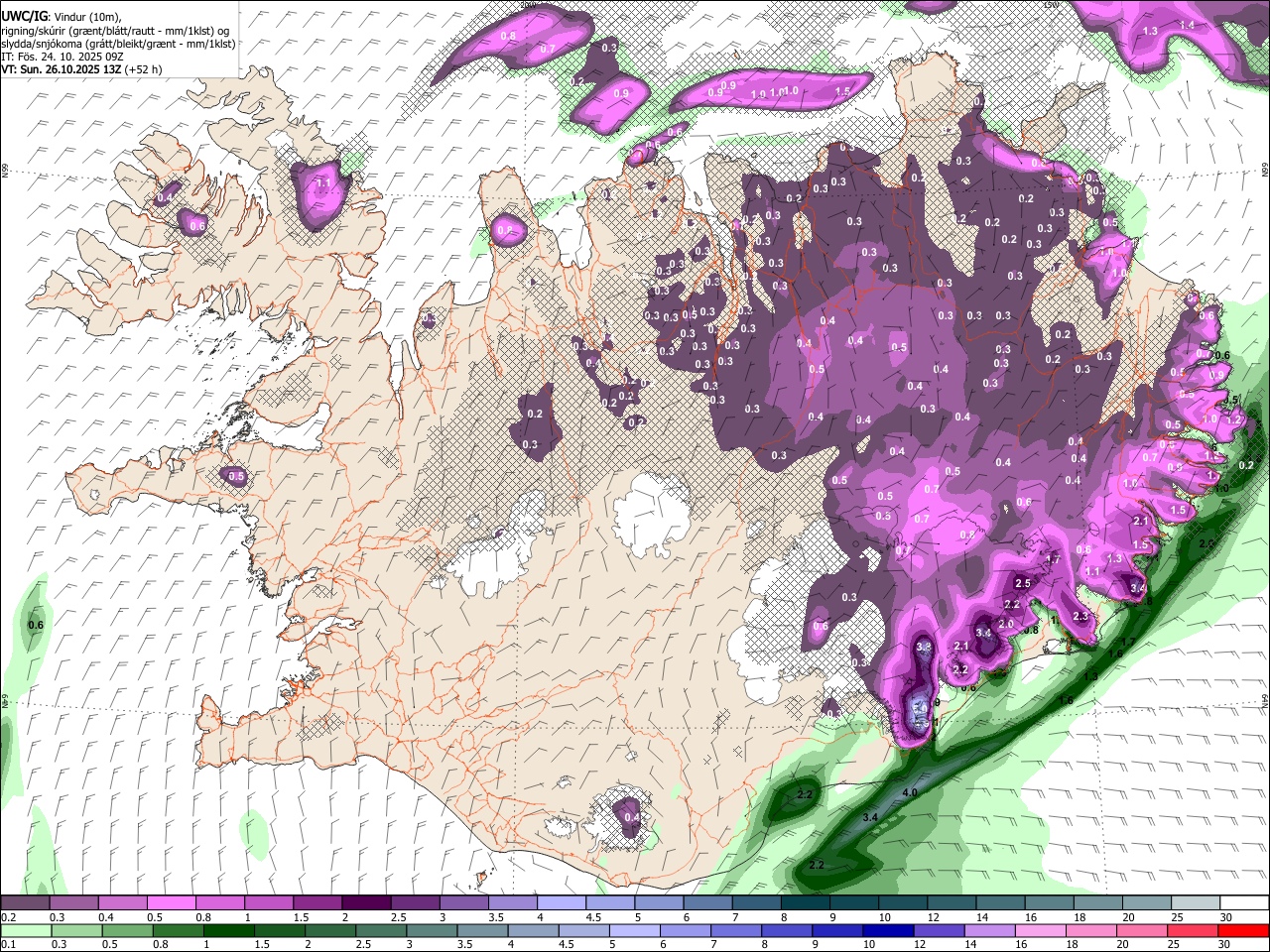Pick the deep blue rain swatch between 10 and 12

(889, 930)
